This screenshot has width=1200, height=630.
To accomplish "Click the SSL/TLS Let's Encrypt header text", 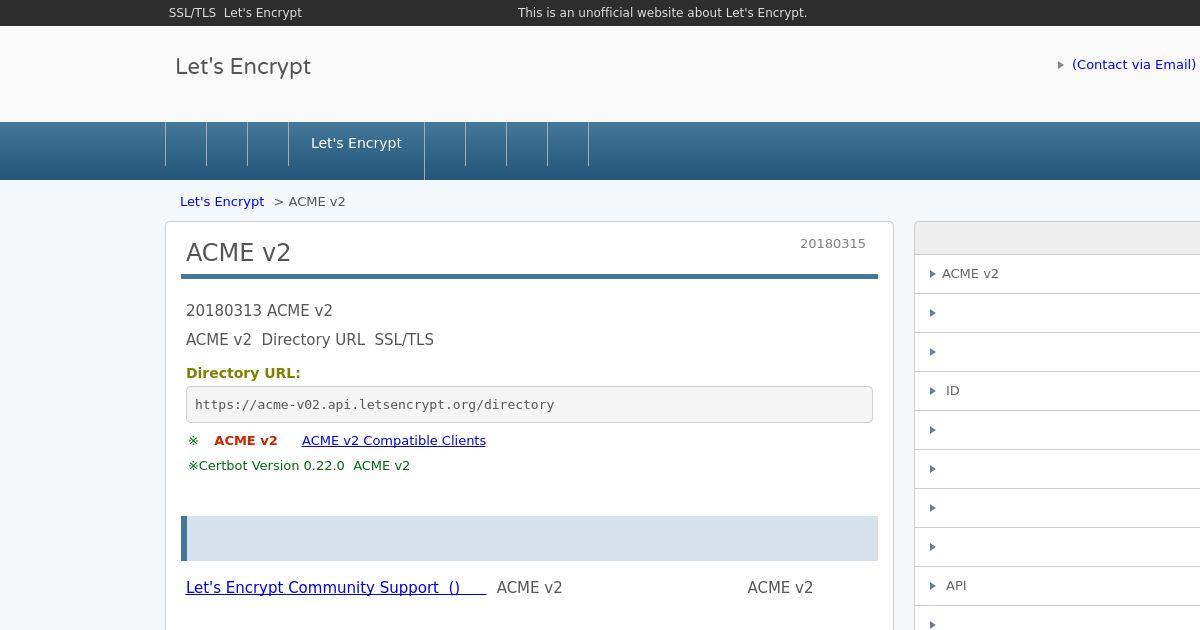I will pos(235,13).
